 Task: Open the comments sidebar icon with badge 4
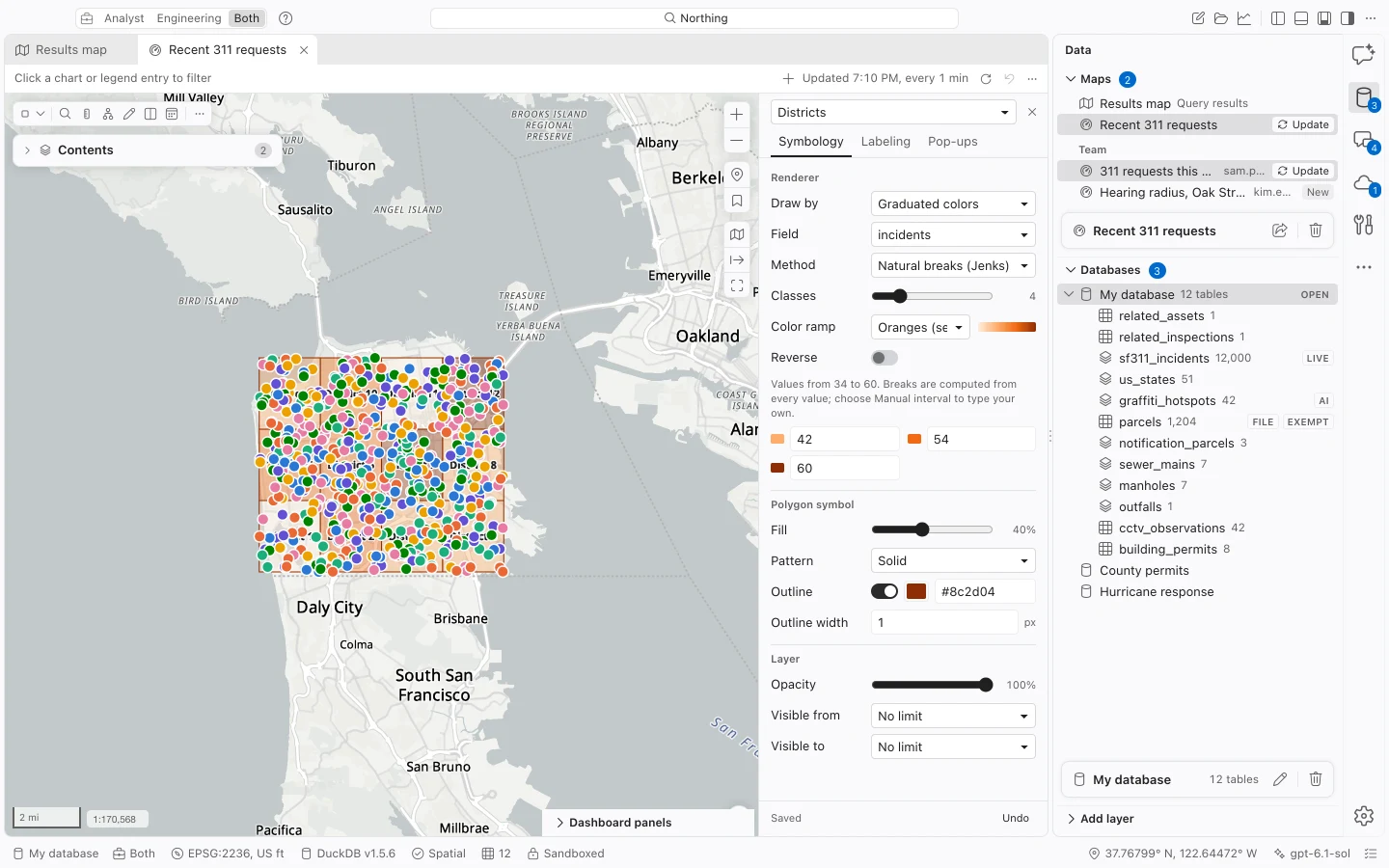(x=1363, y=141)
